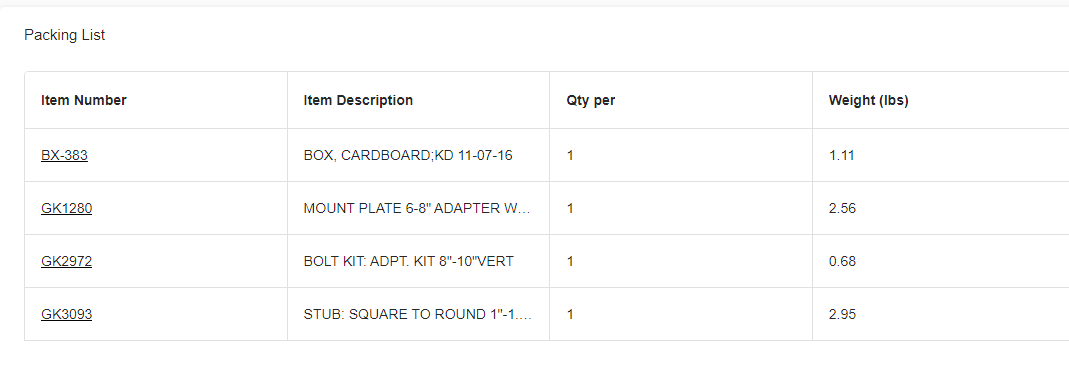This screenshot has width=1069, height=387.
Task: Click the Qty per value in GK2972 row
Action: click(570, 262)
